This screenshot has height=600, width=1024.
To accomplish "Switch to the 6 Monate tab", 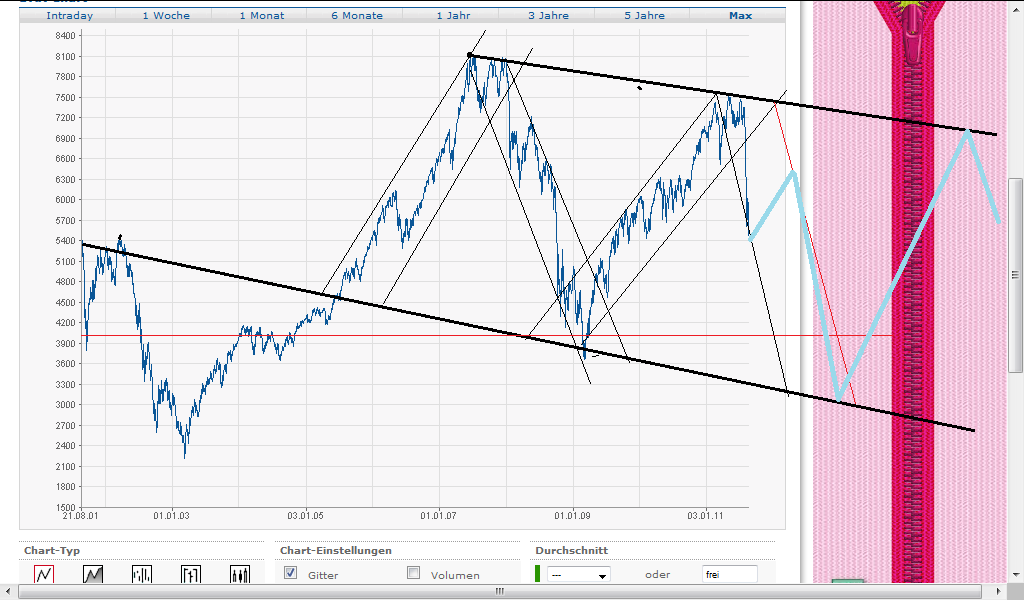I will click(x=357, y=16).
